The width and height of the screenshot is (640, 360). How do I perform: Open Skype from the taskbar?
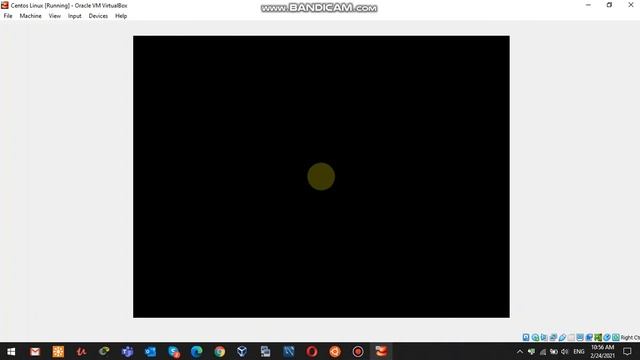pos(173,351)
